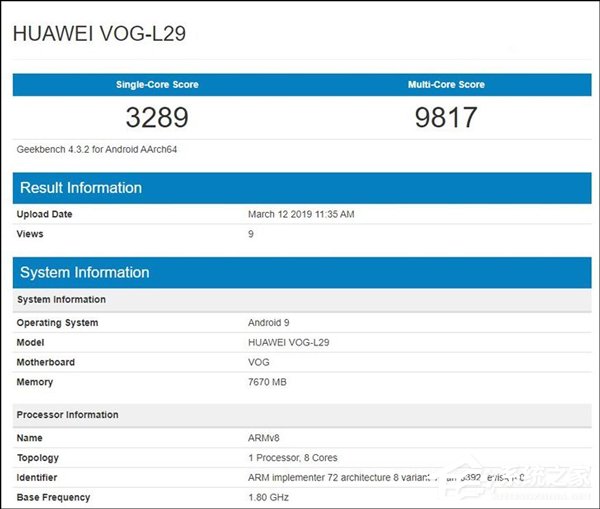Select the Operating System label
The width and height of the screenshot is (600, 509).
pyautogui.click(x=57, y=323)
